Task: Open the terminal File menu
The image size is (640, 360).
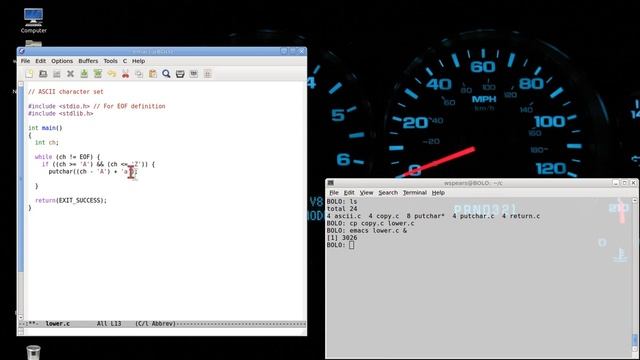Action: click(334, 193)
